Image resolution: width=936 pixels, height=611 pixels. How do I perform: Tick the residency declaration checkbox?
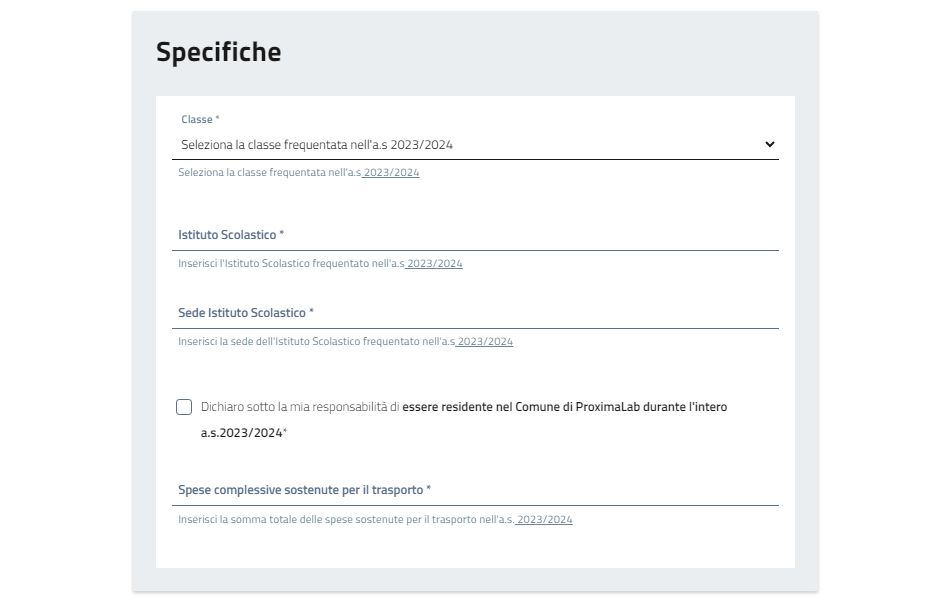(x=184, y=407)
